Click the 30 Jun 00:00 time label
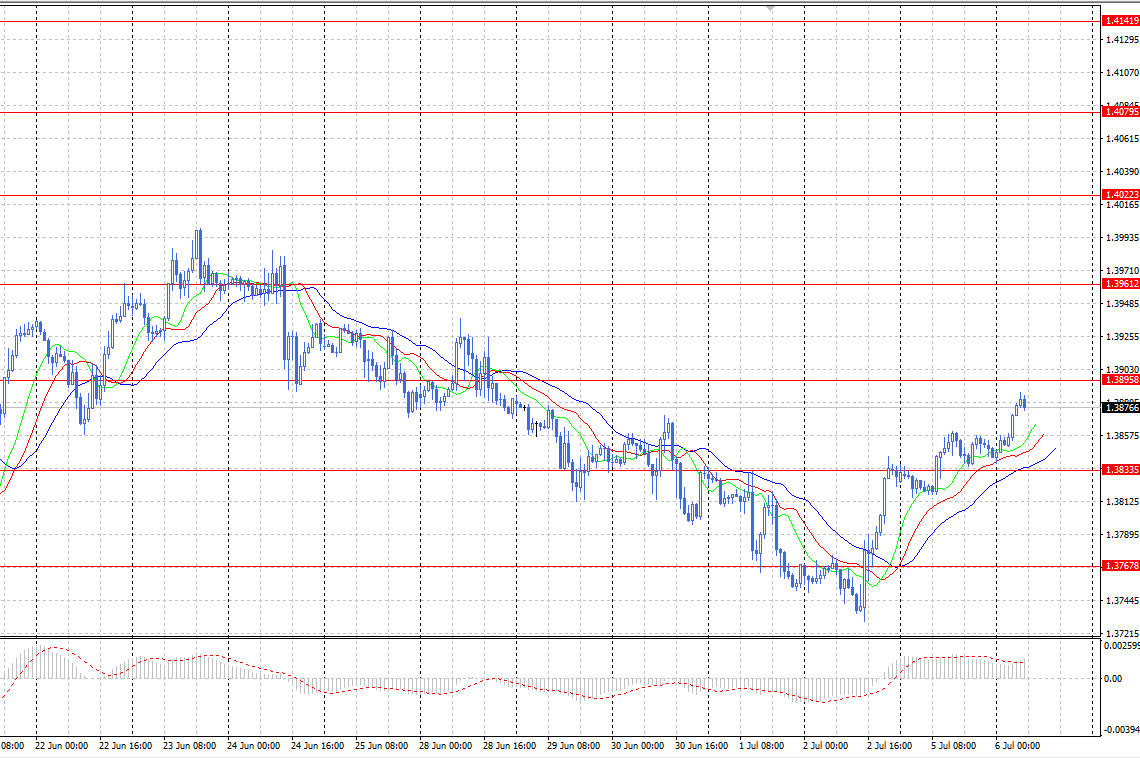Image resolution: width=1140 pixels, height=758 pixels. (638, 746)
